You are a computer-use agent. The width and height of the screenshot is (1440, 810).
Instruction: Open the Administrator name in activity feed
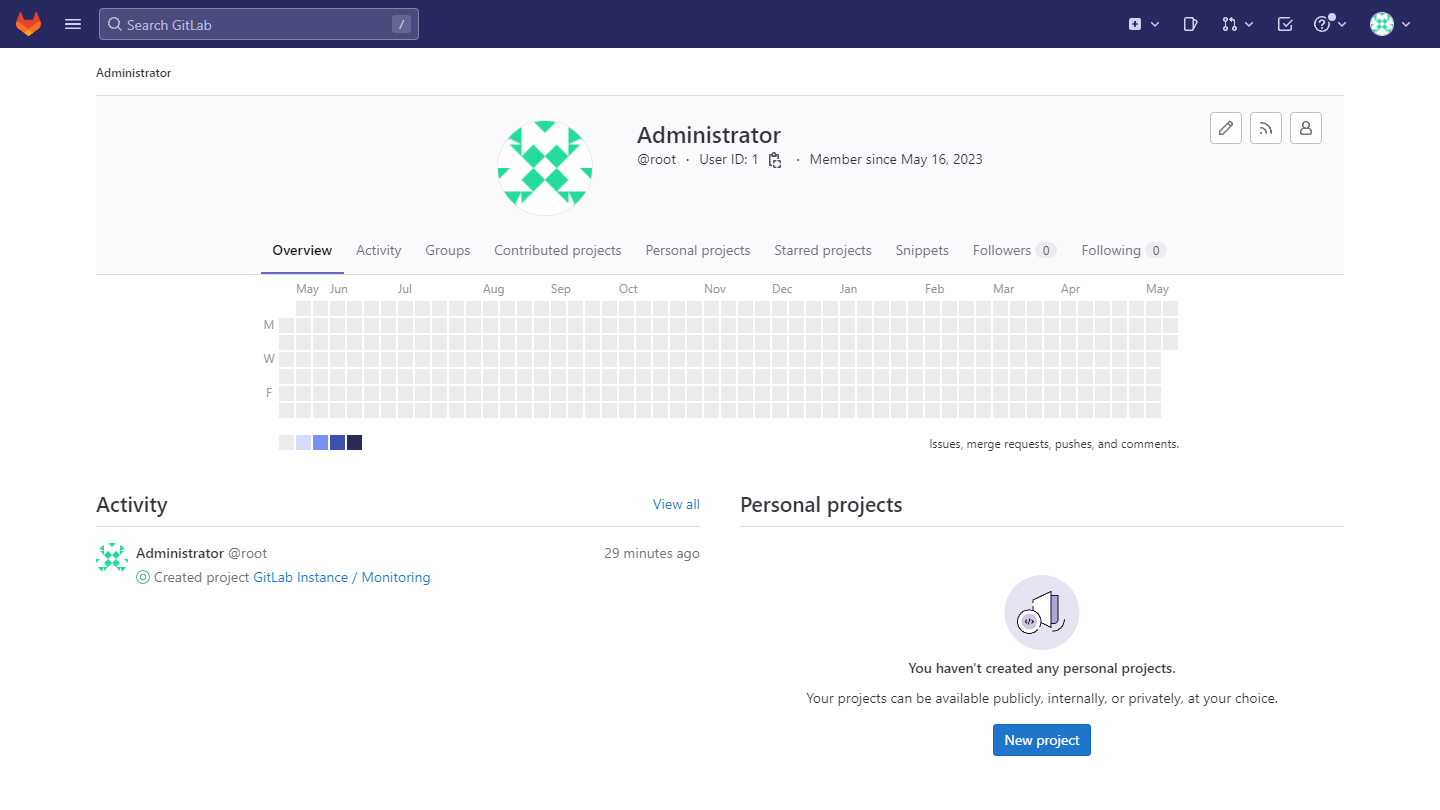pos(180,553)
